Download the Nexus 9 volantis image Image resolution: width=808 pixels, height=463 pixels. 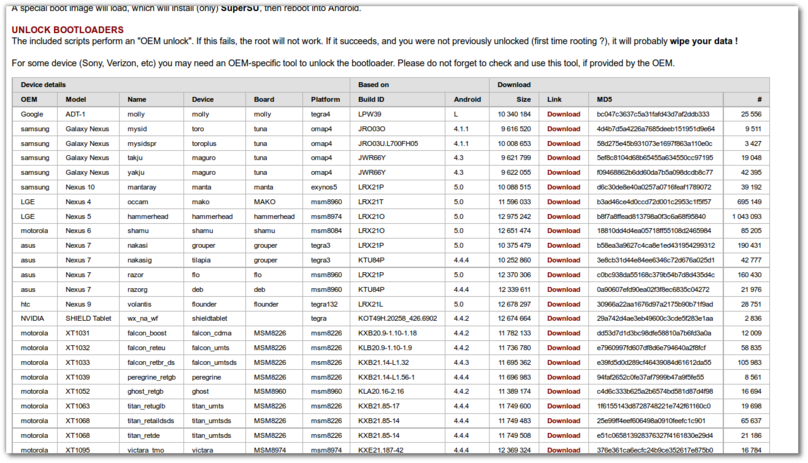[x=563, y=303]
